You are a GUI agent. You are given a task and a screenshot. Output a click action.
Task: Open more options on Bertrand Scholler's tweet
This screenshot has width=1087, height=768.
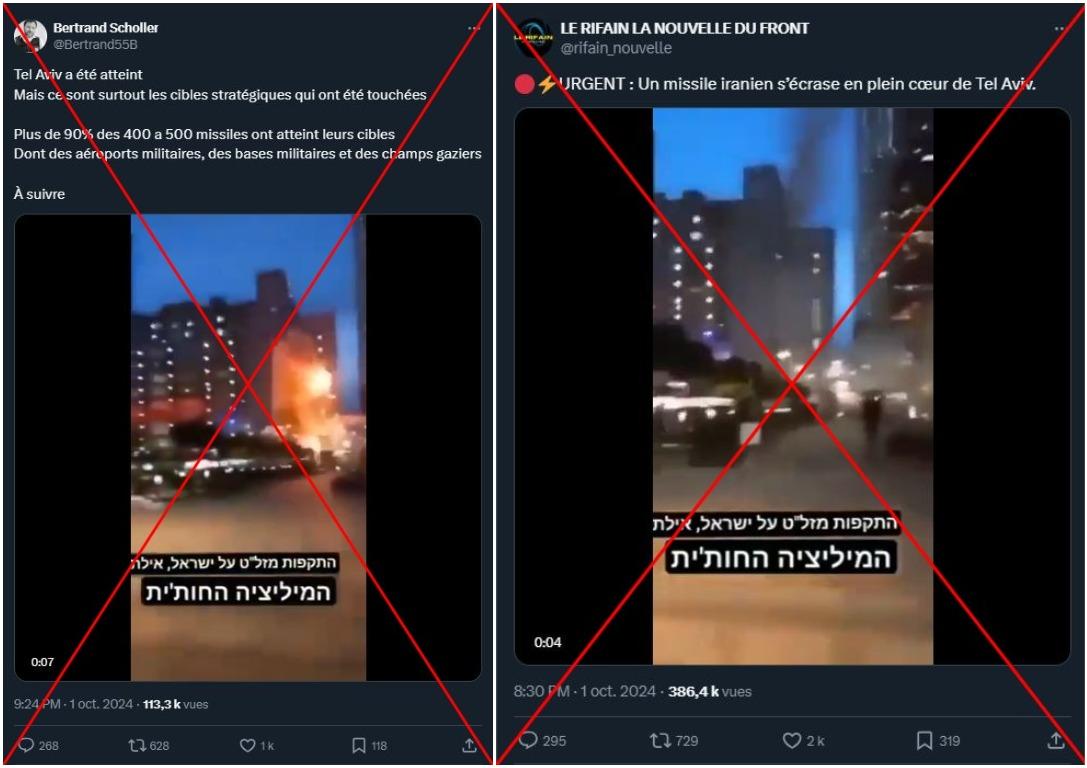[x=474, y=28]
